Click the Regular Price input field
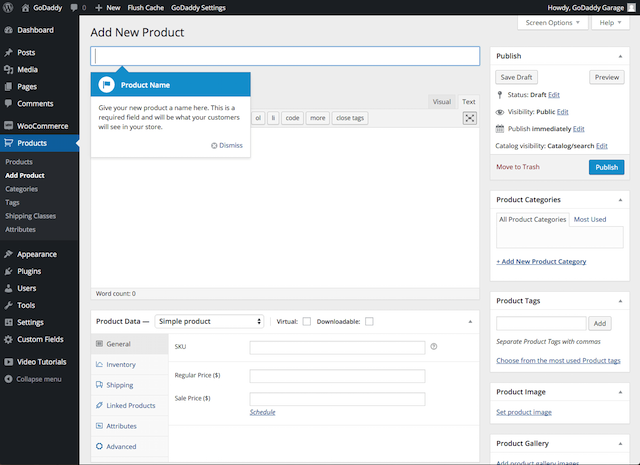 click(337, 376)
